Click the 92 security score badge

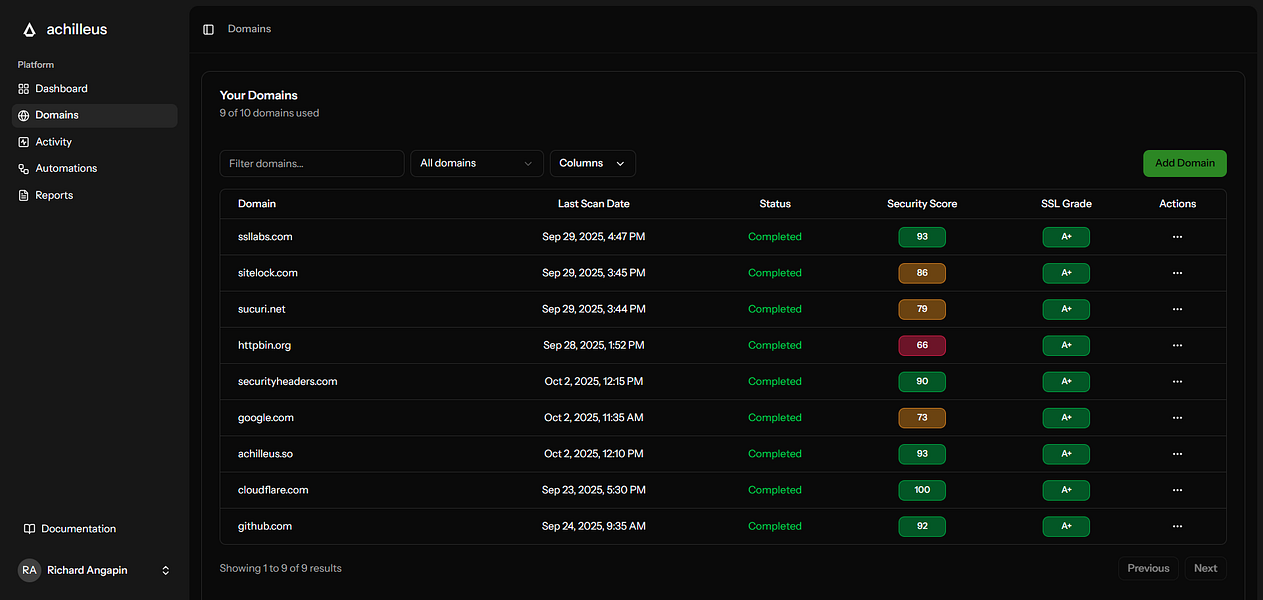coord(922,526)
